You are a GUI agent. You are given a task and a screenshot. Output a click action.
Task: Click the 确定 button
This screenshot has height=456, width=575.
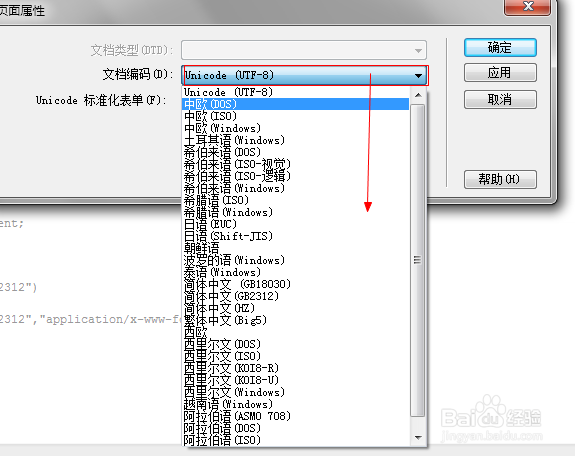point(500,48)
